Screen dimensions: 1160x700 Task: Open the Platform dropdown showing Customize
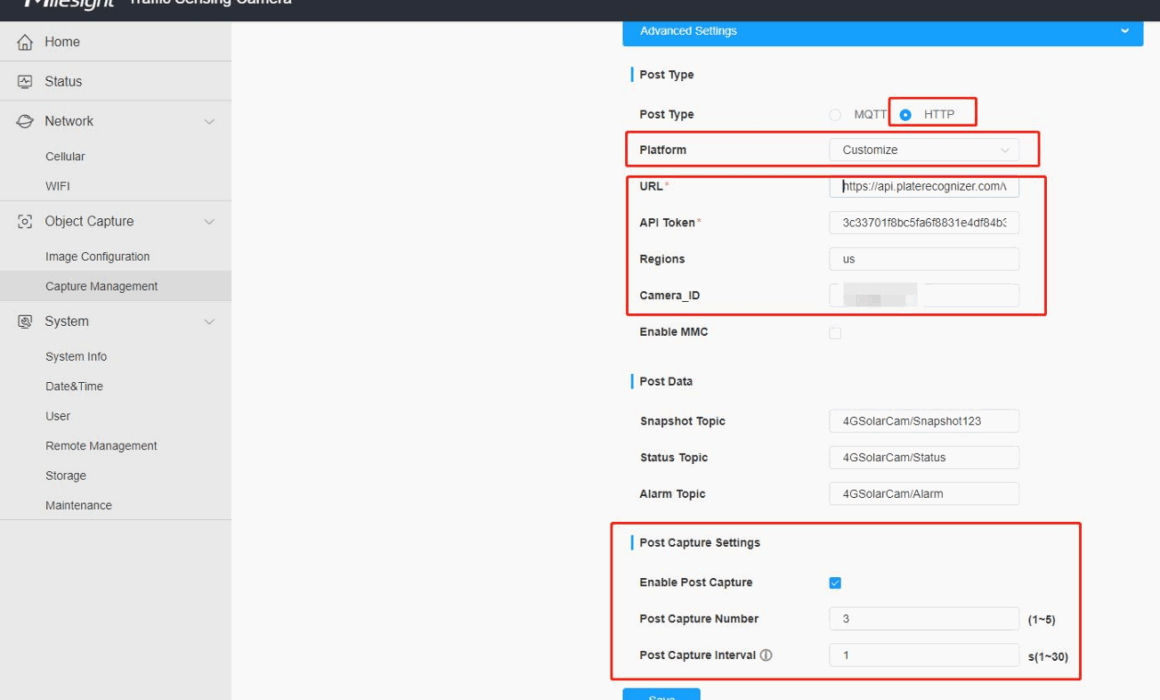point(923,150)
